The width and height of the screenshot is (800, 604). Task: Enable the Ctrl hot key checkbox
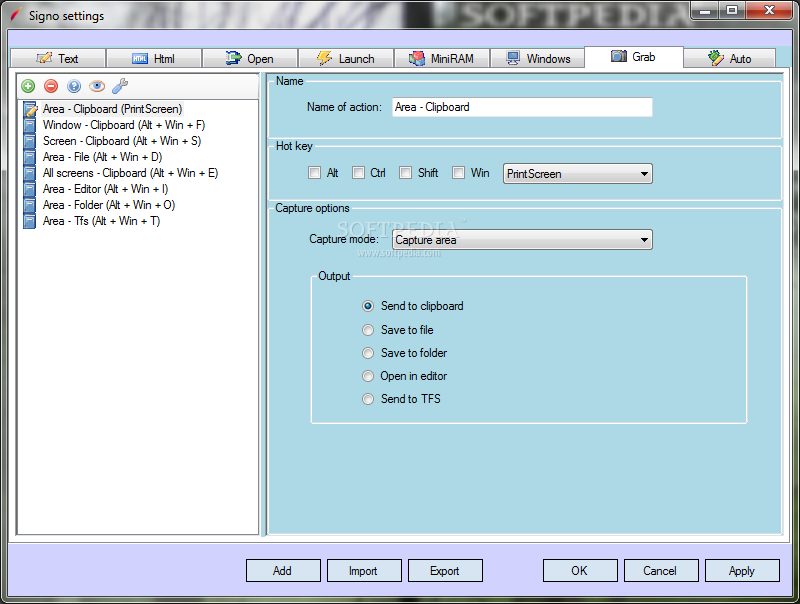tap(358, 173)
